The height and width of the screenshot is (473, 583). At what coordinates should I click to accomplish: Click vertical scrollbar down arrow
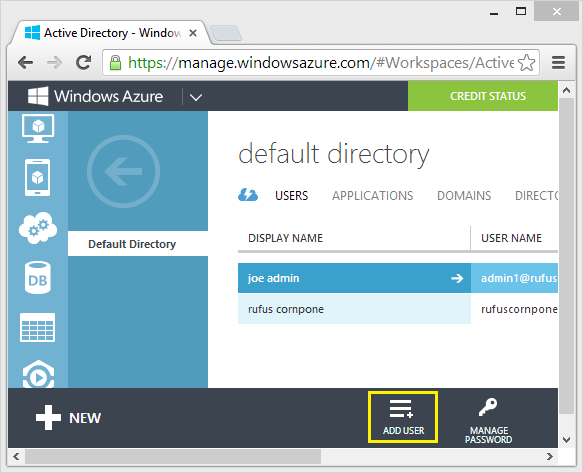coord(567,440)
